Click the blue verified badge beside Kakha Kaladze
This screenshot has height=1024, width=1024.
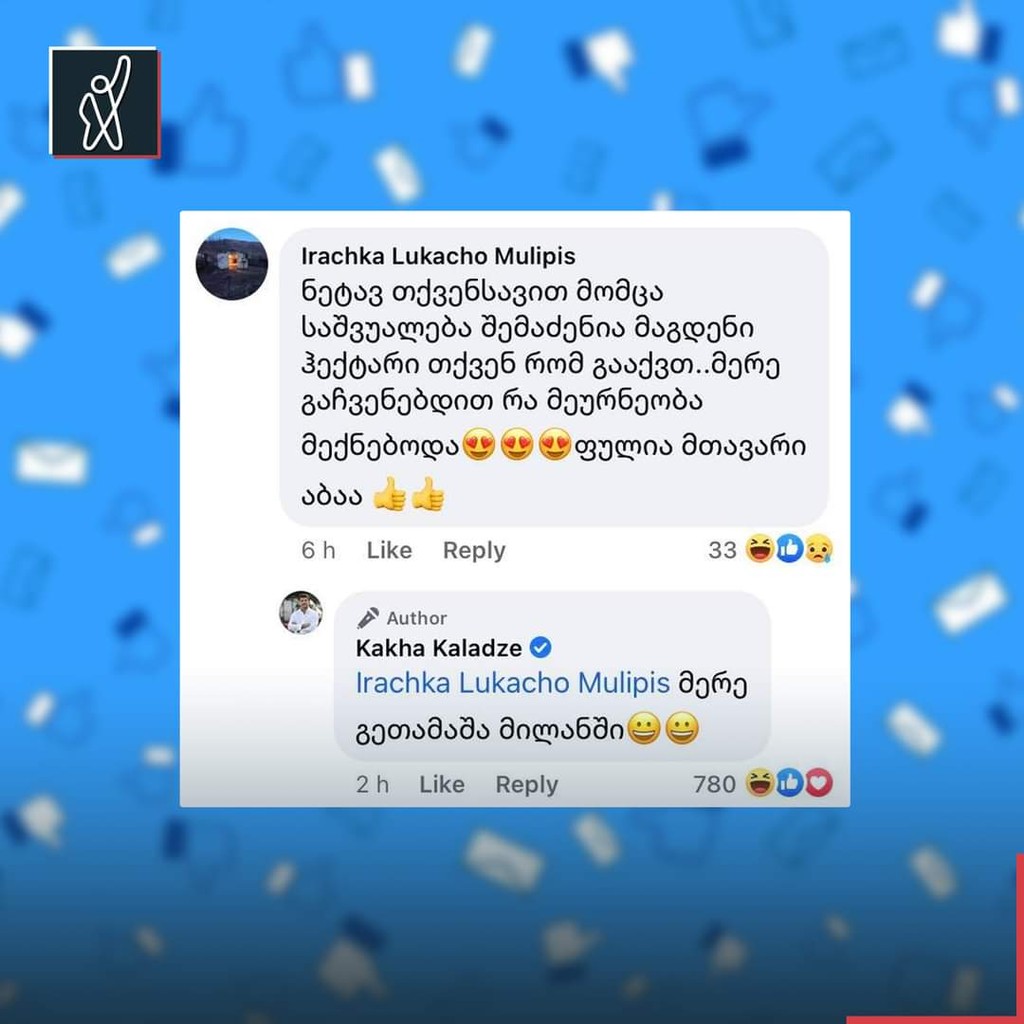(540, 648)
